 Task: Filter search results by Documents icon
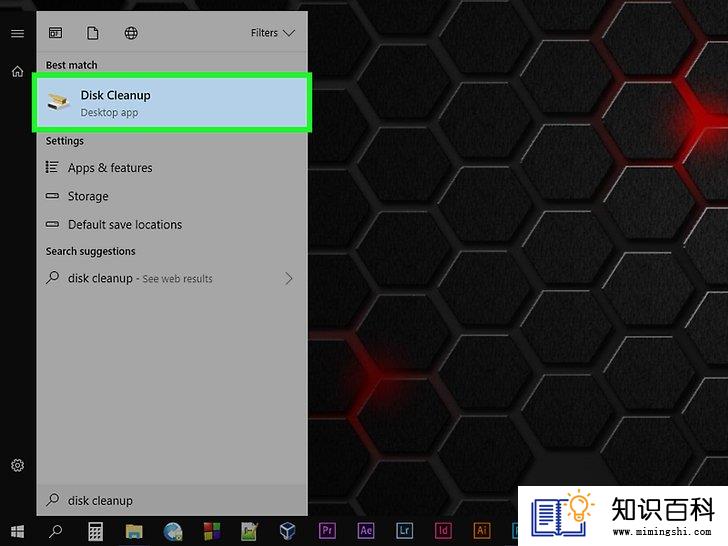(x=93, y=33)
